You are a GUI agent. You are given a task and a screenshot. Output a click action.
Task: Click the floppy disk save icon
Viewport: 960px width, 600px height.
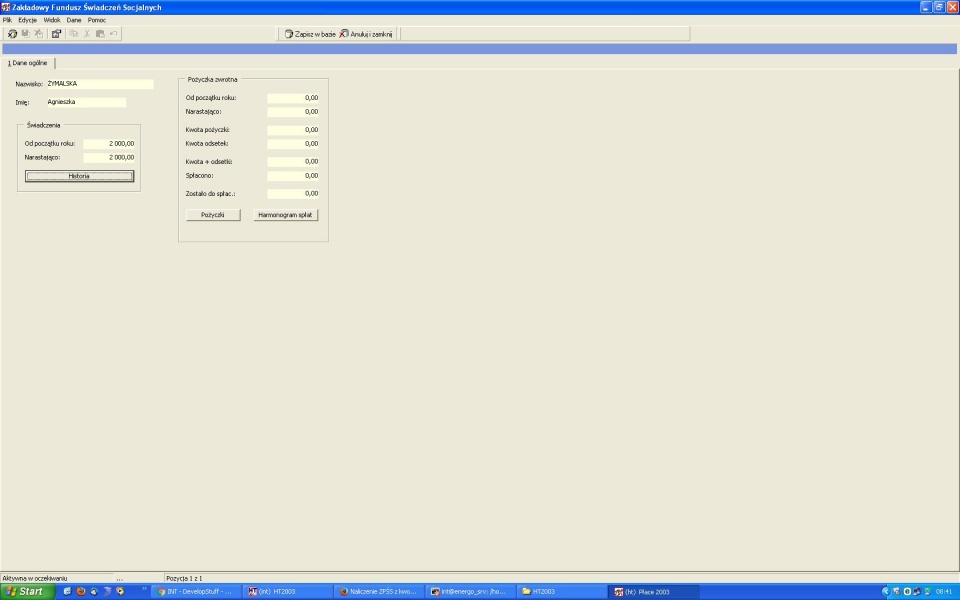point(26,34)
